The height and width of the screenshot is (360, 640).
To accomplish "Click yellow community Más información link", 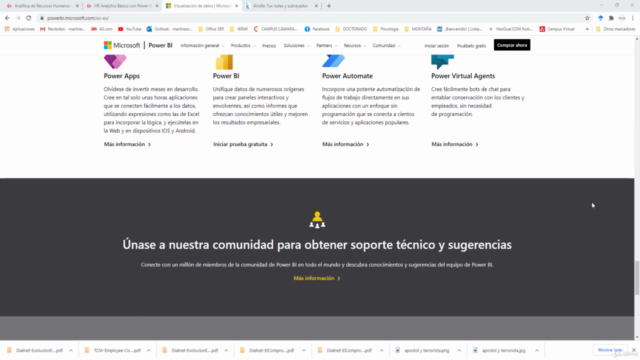I will click(x=317, y=278).
